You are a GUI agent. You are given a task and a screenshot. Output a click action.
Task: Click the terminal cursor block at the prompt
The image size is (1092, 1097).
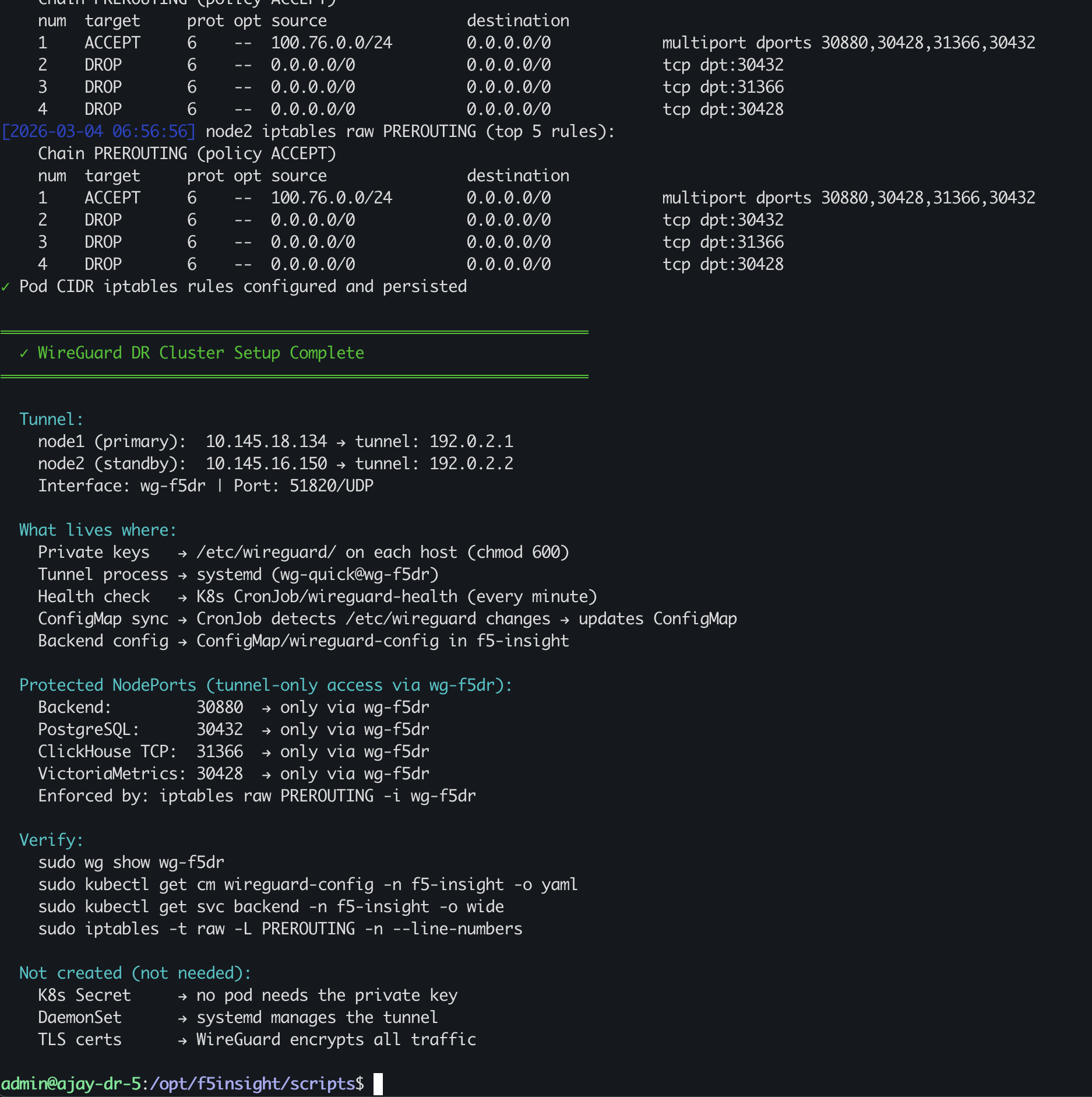(x=378, y=1084)
